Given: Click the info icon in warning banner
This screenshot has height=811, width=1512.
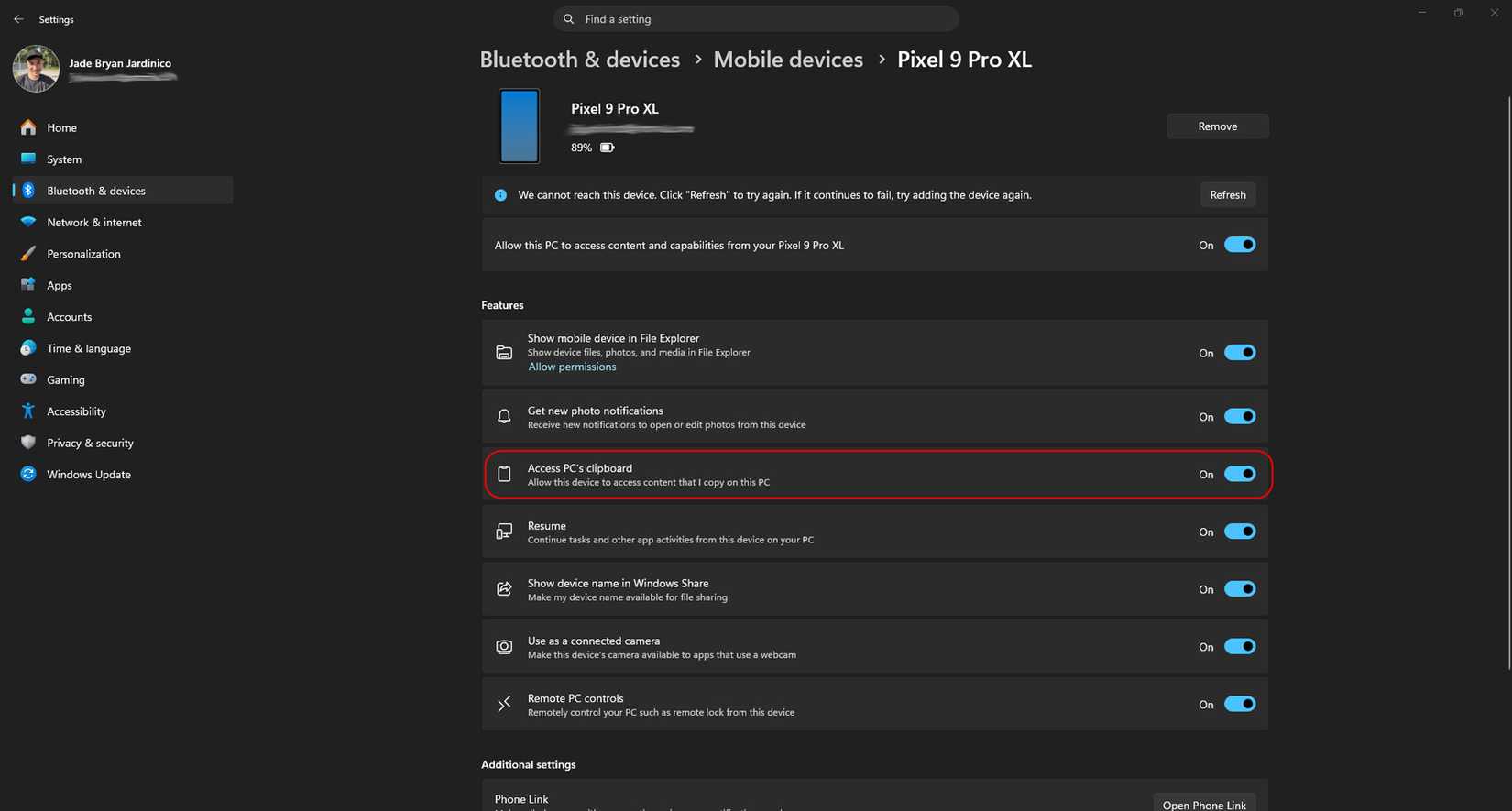Looking at the screenshot, I should click(500, 195).
